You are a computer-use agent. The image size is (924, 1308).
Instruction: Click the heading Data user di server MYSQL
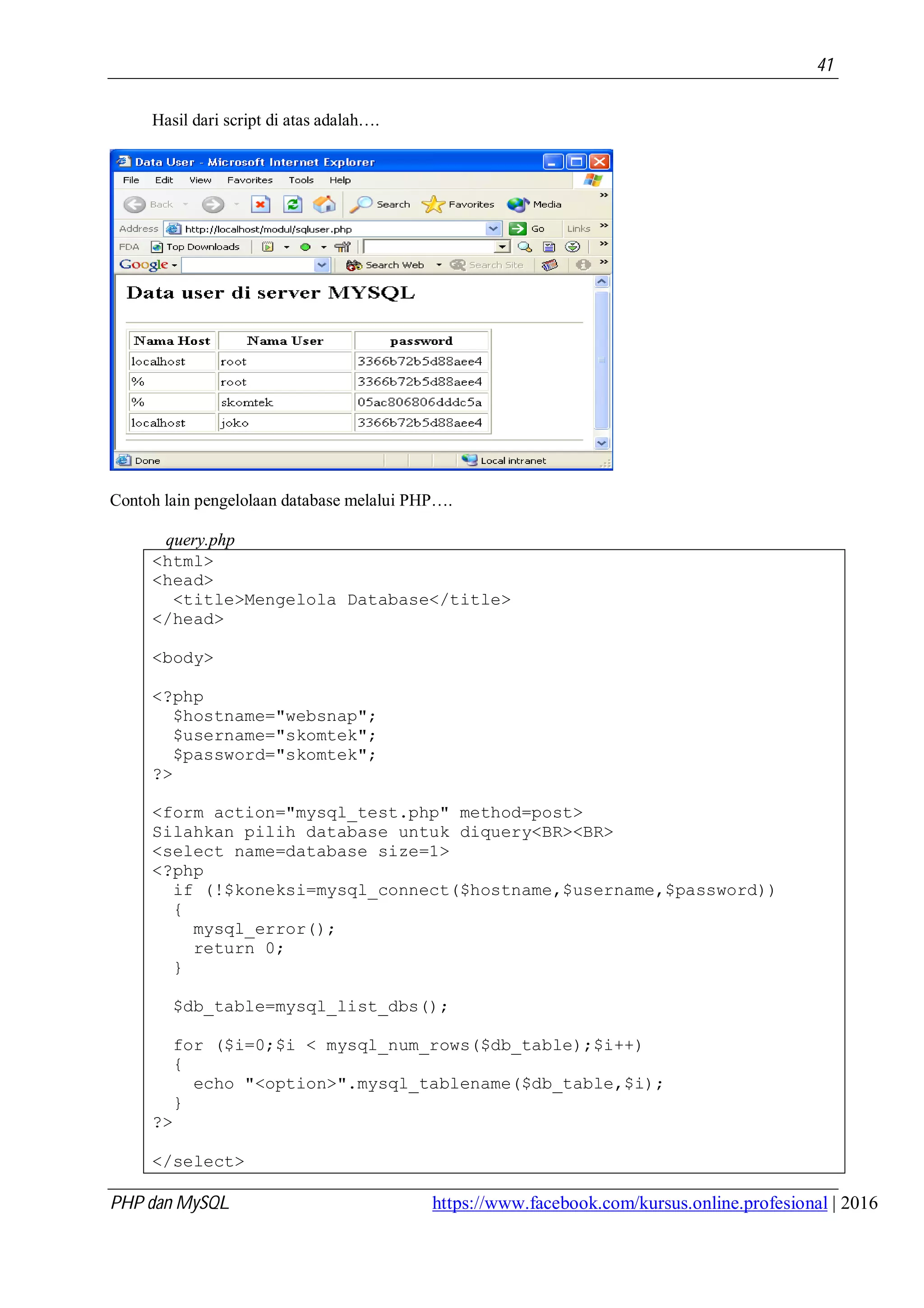click(x=271, y=293)
